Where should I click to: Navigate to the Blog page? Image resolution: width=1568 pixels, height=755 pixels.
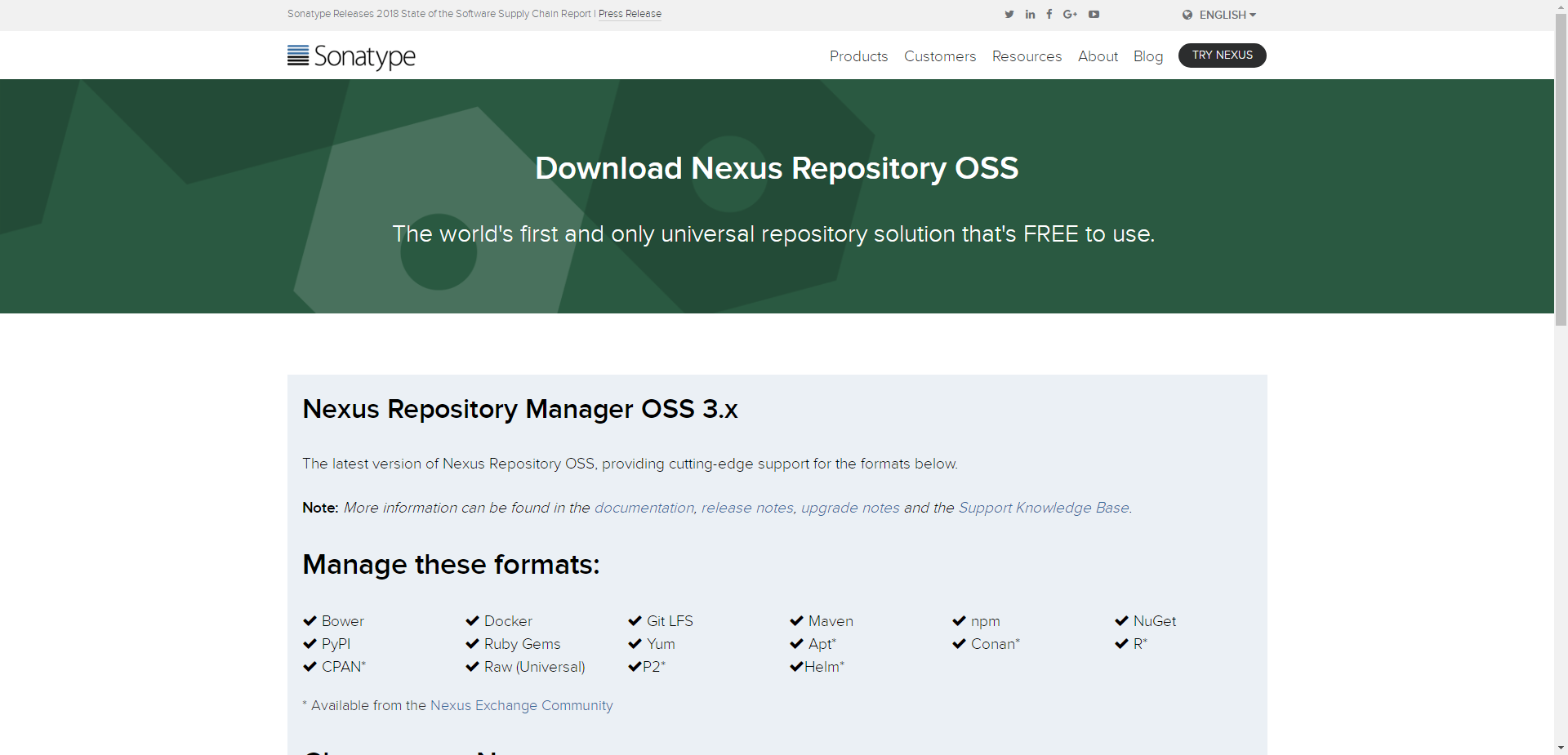(1147, 56)
